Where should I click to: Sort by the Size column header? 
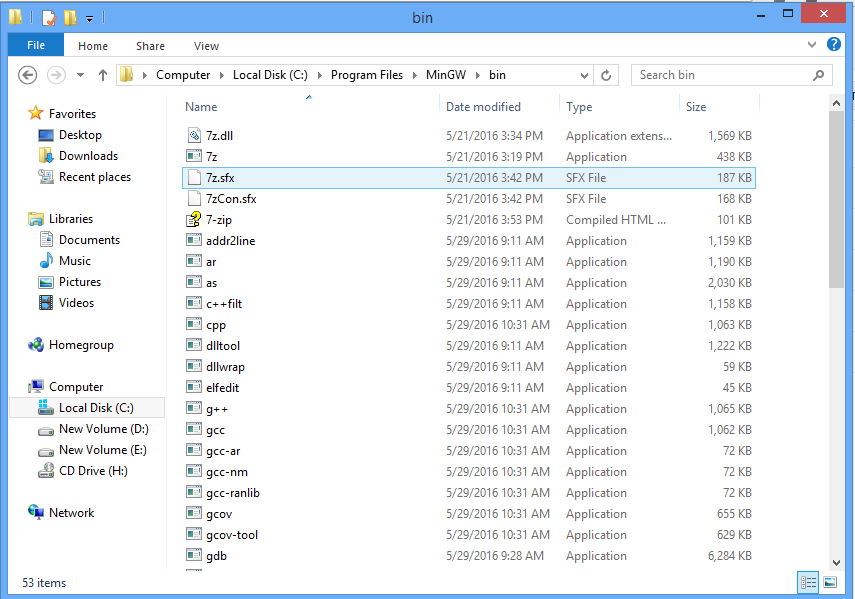pos(696,107)
